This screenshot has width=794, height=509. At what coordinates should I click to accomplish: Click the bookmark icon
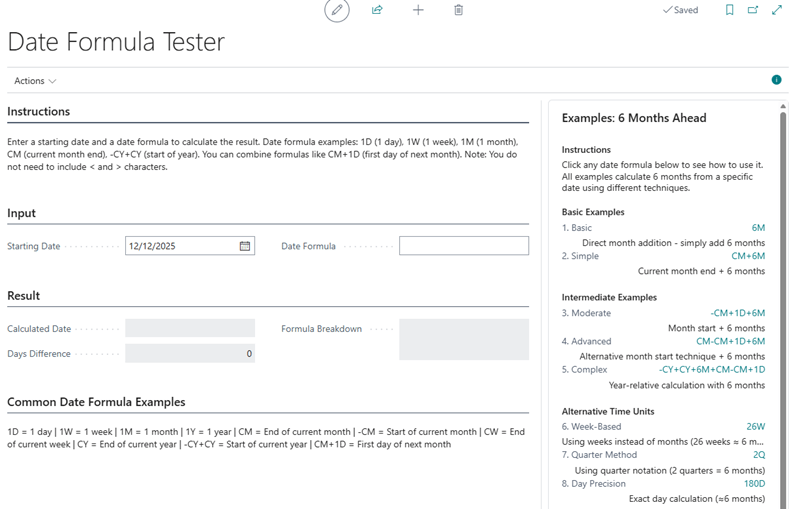click(x=729, y=10)
